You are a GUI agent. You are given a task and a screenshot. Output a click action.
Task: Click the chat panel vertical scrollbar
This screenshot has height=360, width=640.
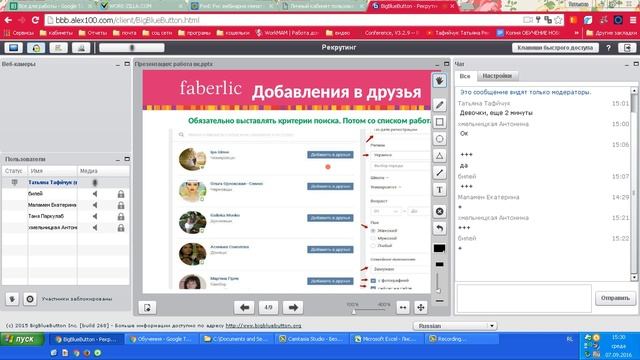[x=634, y=184]
